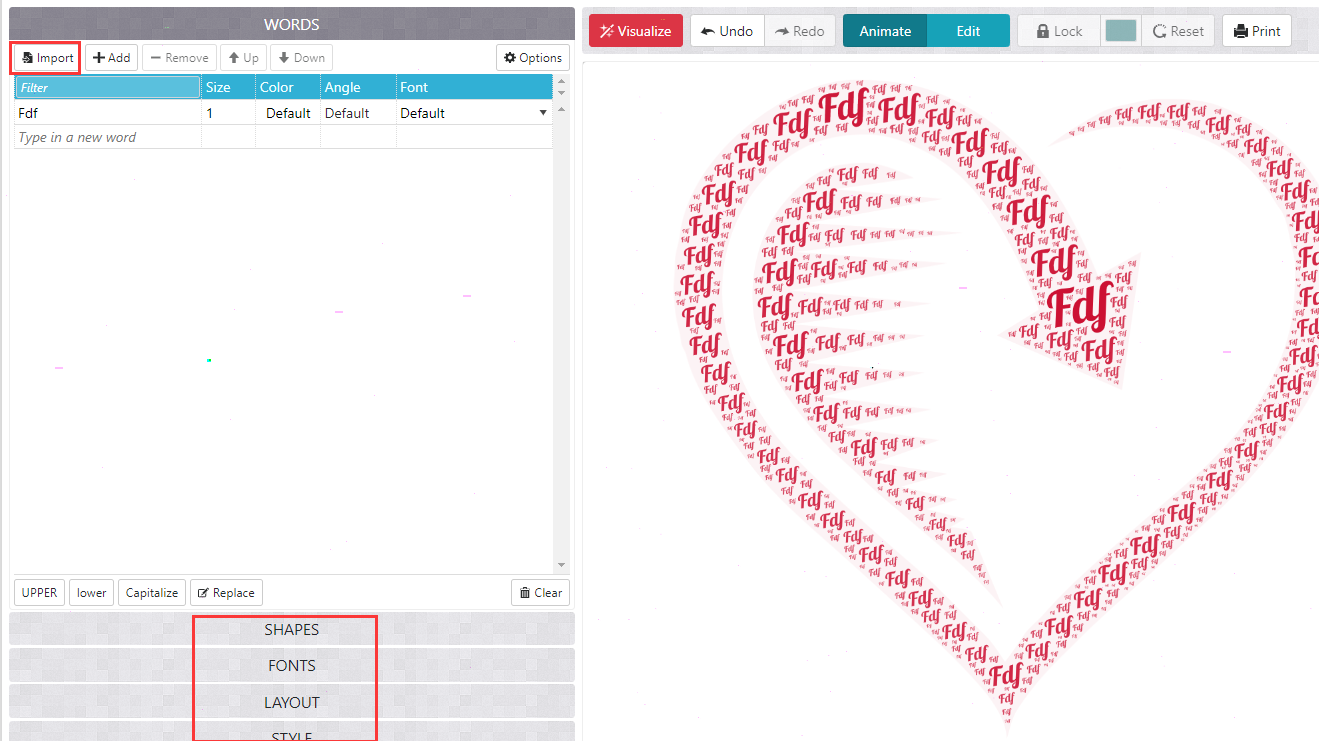Click the Reset button

coord(1179,31)
